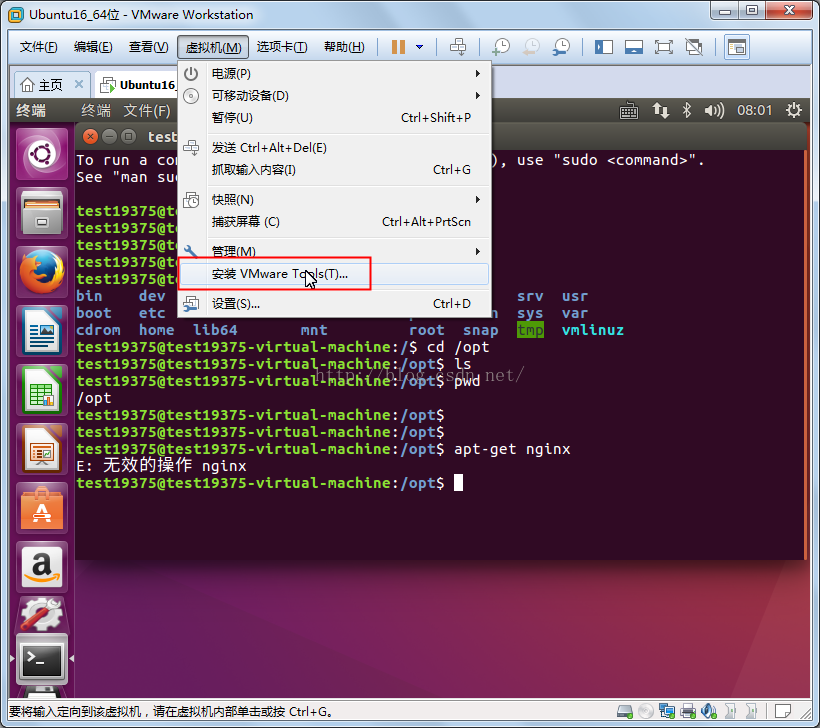Open Amazon launcher icon
The height and width of the screenshot is (728, 820).
pos(42,567)
